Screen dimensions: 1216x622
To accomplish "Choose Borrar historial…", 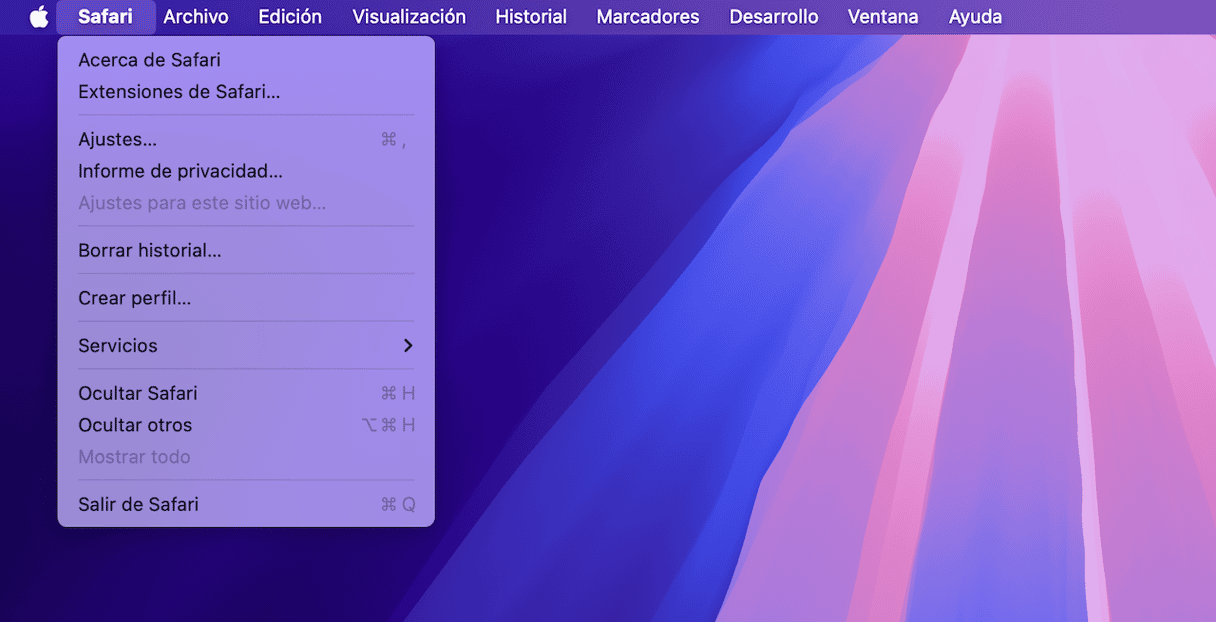I will (246, 250).
